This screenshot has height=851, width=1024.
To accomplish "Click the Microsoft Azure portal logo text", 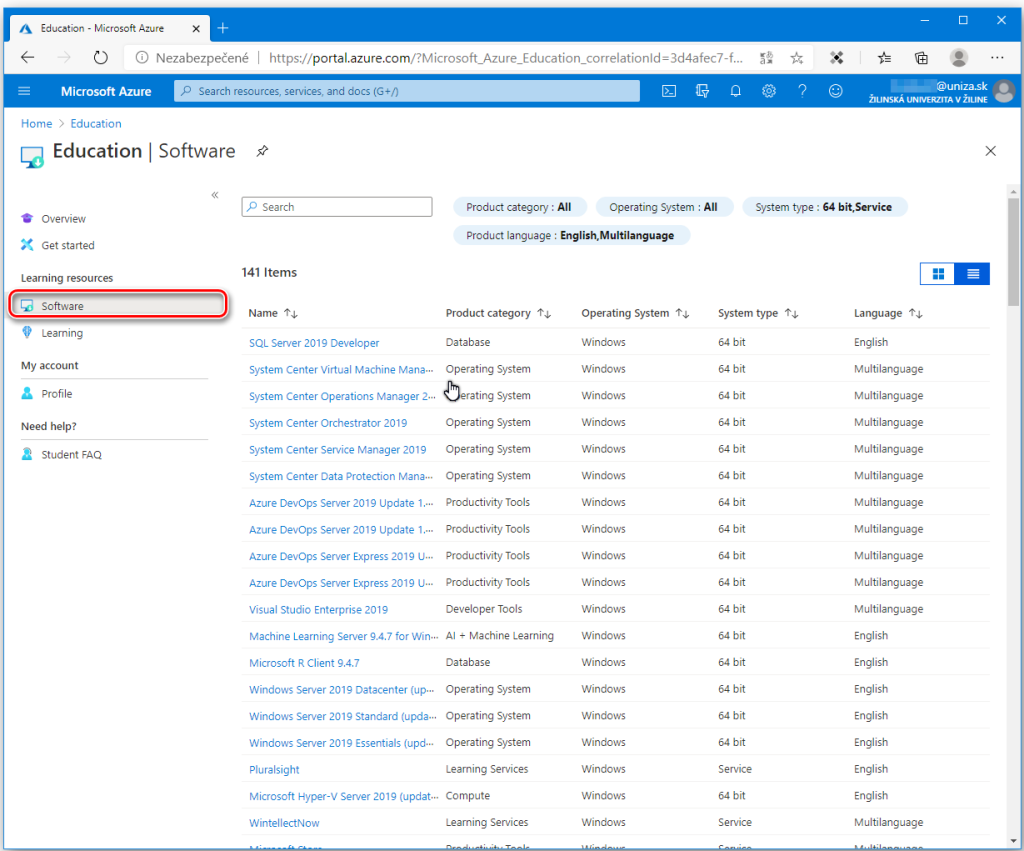I will coord(106,91).
